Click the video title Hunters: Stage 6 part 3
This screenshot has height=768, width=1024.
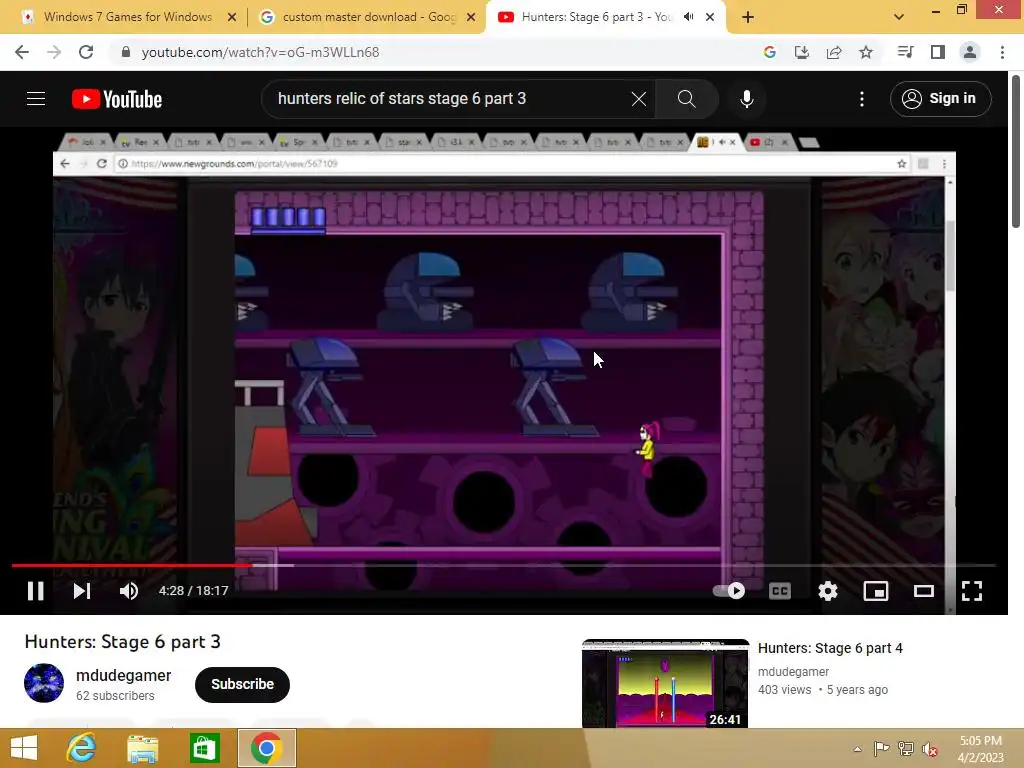click(123, 642)
